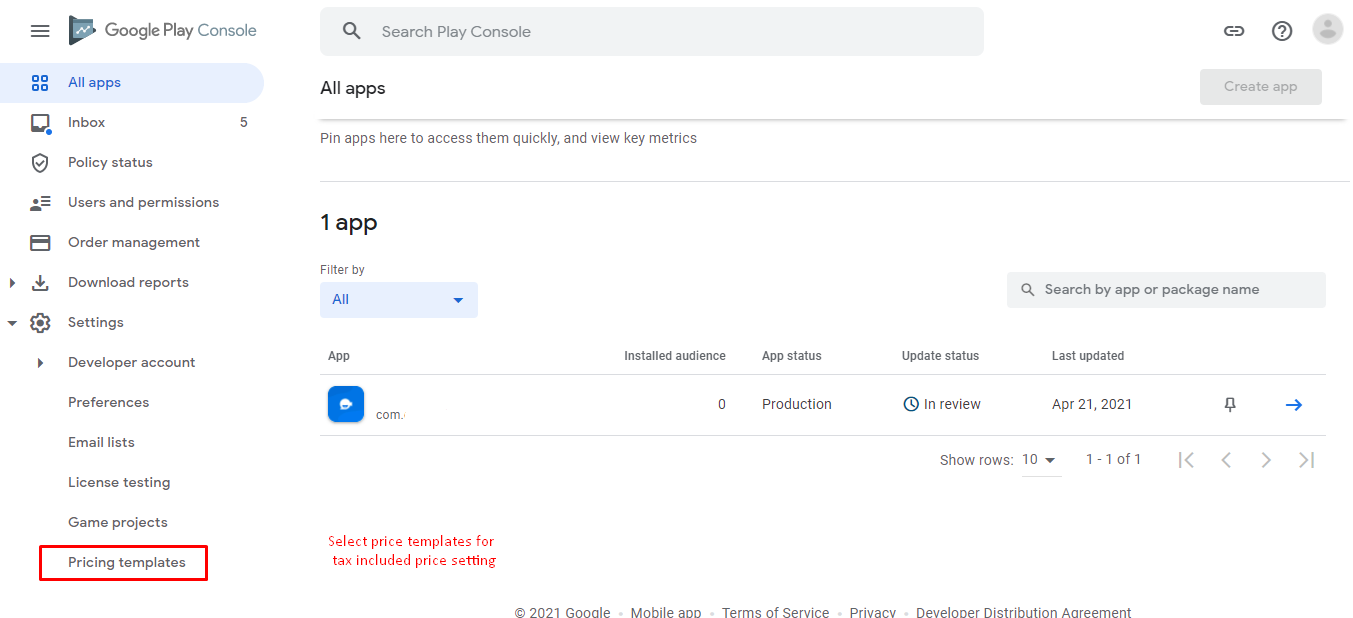Screen dimensions: 1353x618
Task: Open the Inbox menu item
Action: click(87, 122)
